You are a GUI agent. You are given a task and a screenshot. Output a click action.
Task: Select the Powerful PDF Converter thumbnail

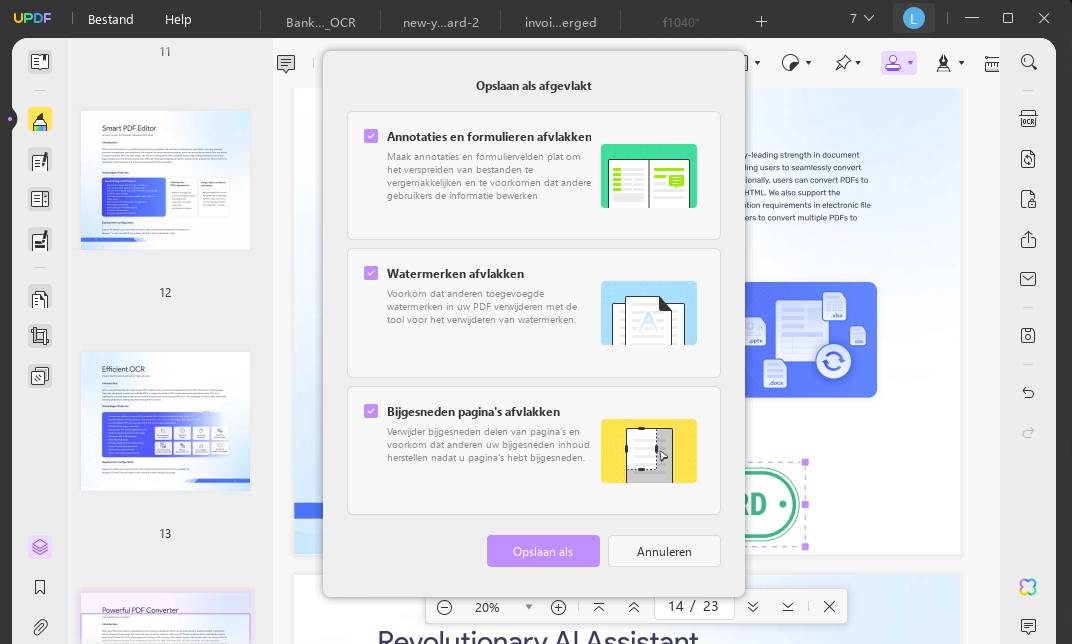165,618
